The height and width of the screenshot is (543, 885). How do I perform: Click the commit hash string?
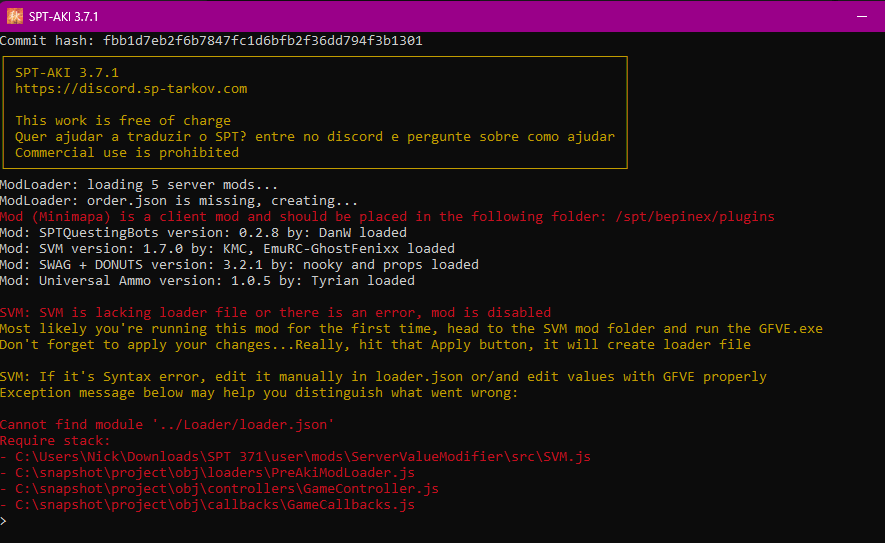coord(262,41)
